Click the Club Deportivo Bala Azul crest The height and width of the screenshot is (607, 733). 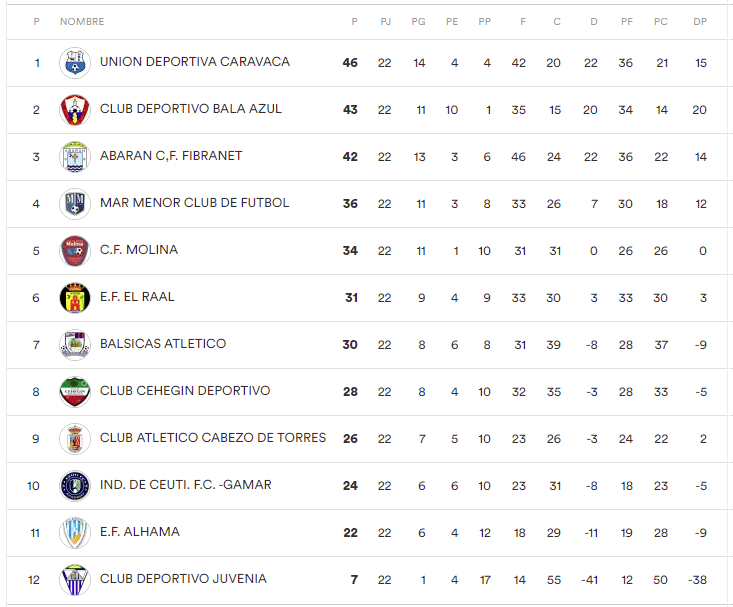click(75, 110)
